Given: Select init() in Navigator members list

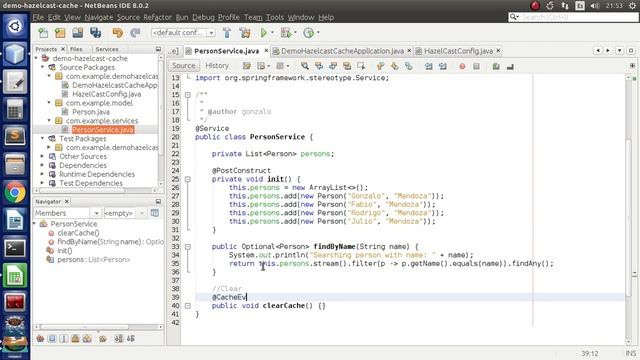Looking at the screenshot, I should point(64,251).
